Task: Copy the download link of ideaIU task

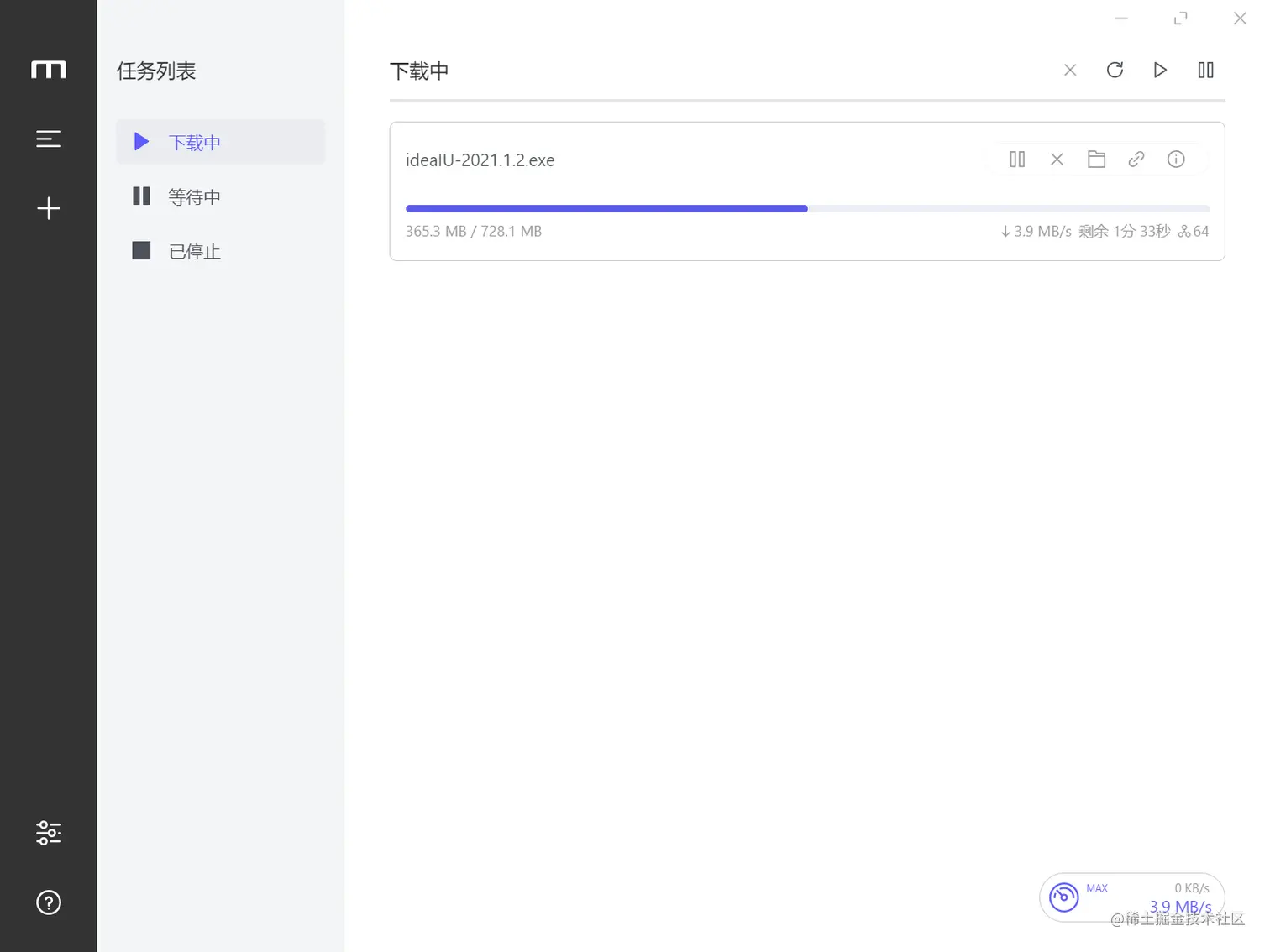Action: (1136, 159)
